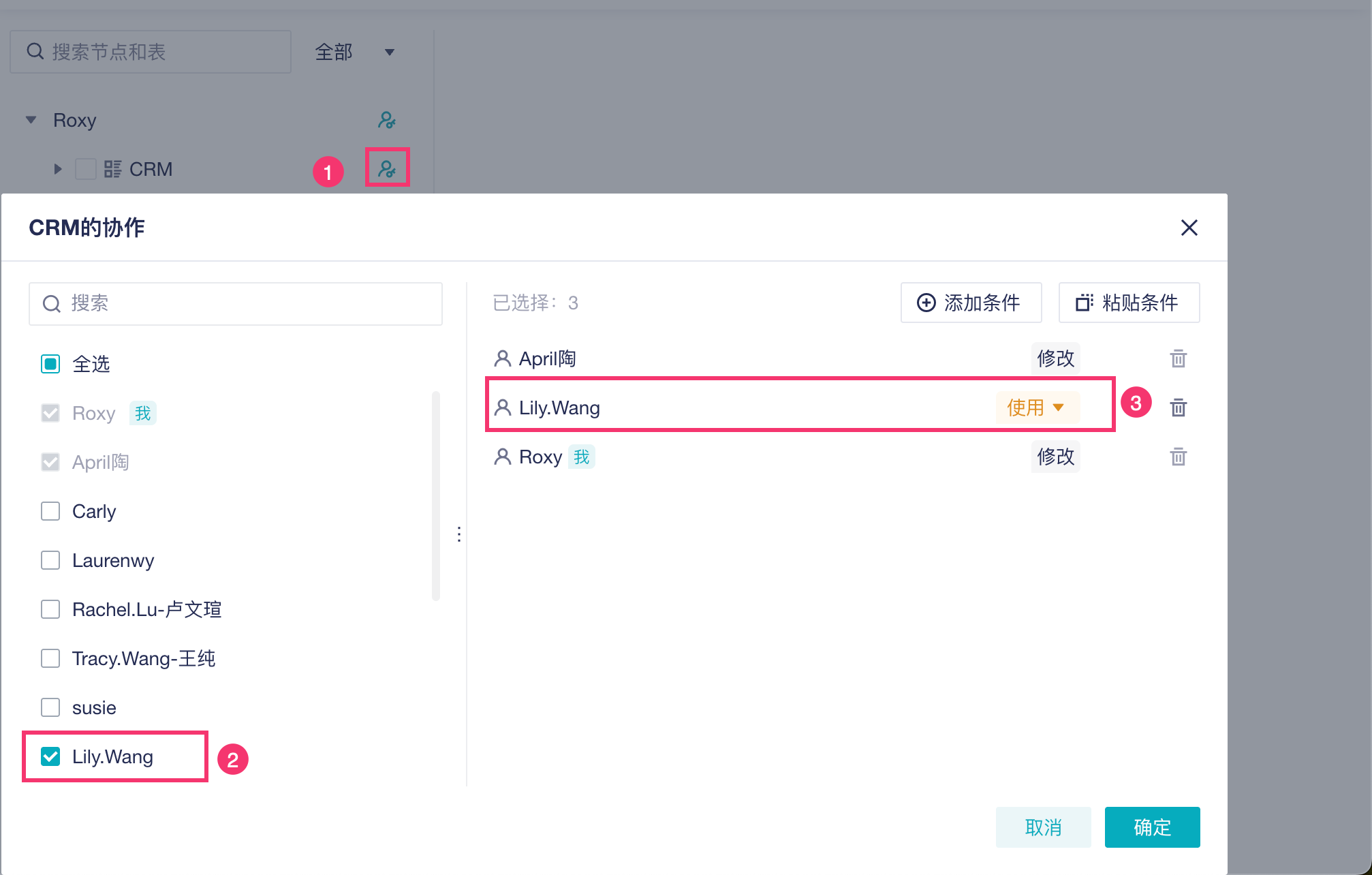Screen dimensions: 1372x875
Task: Uncheck the Lily.Wang checkbox
Action: (50, 756)
